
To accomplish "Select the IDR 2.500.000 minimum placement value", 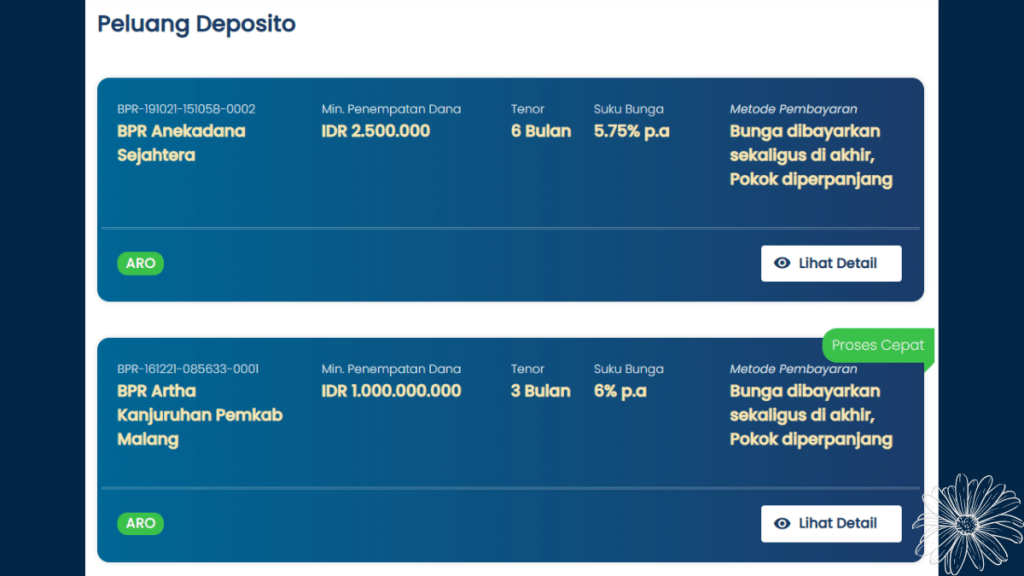I will click(x=375, y=130).
